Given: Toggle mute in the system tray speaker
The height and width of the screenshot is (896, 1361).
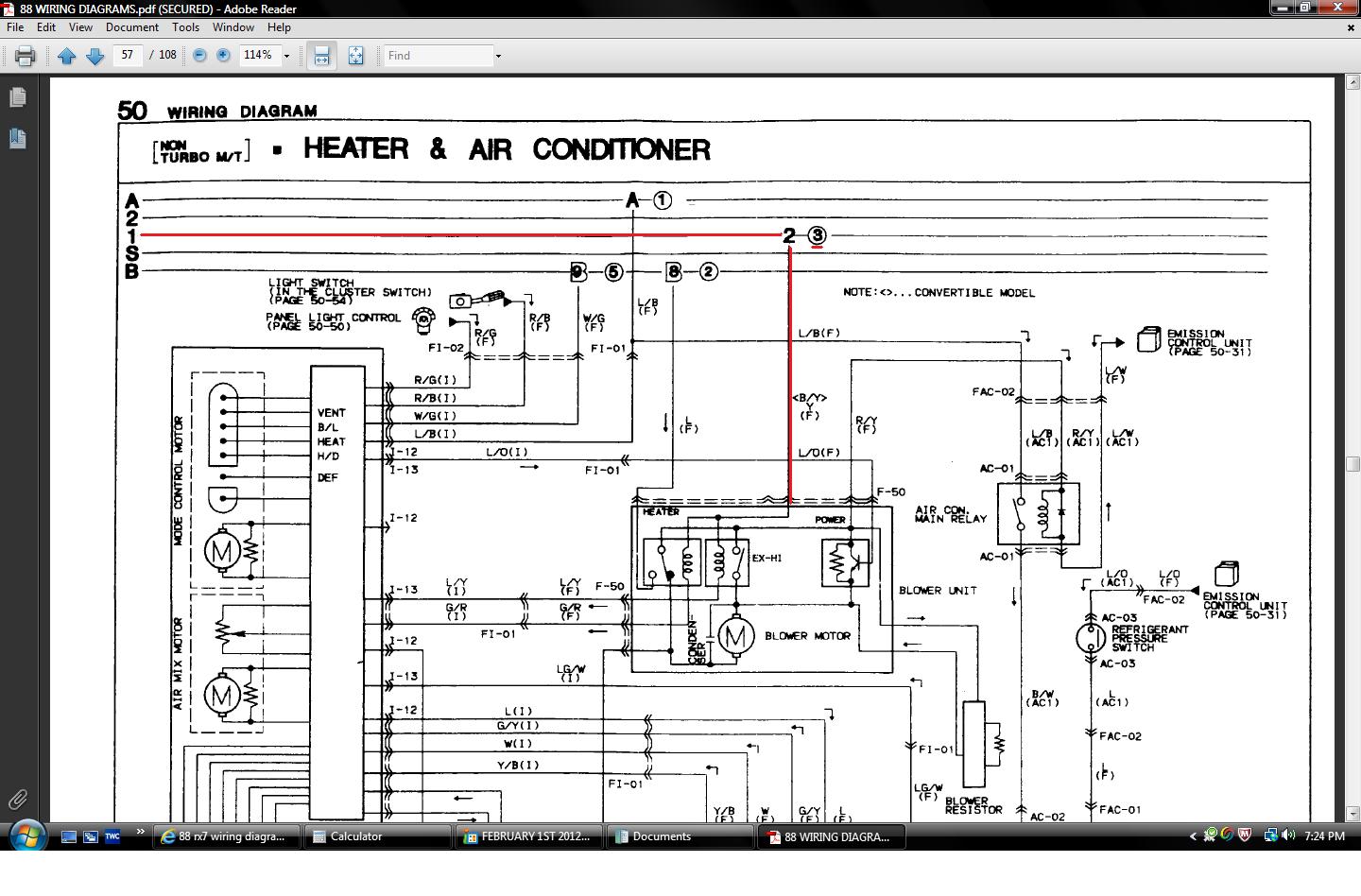Looking at the screenshot, I should coord(1289,836).
